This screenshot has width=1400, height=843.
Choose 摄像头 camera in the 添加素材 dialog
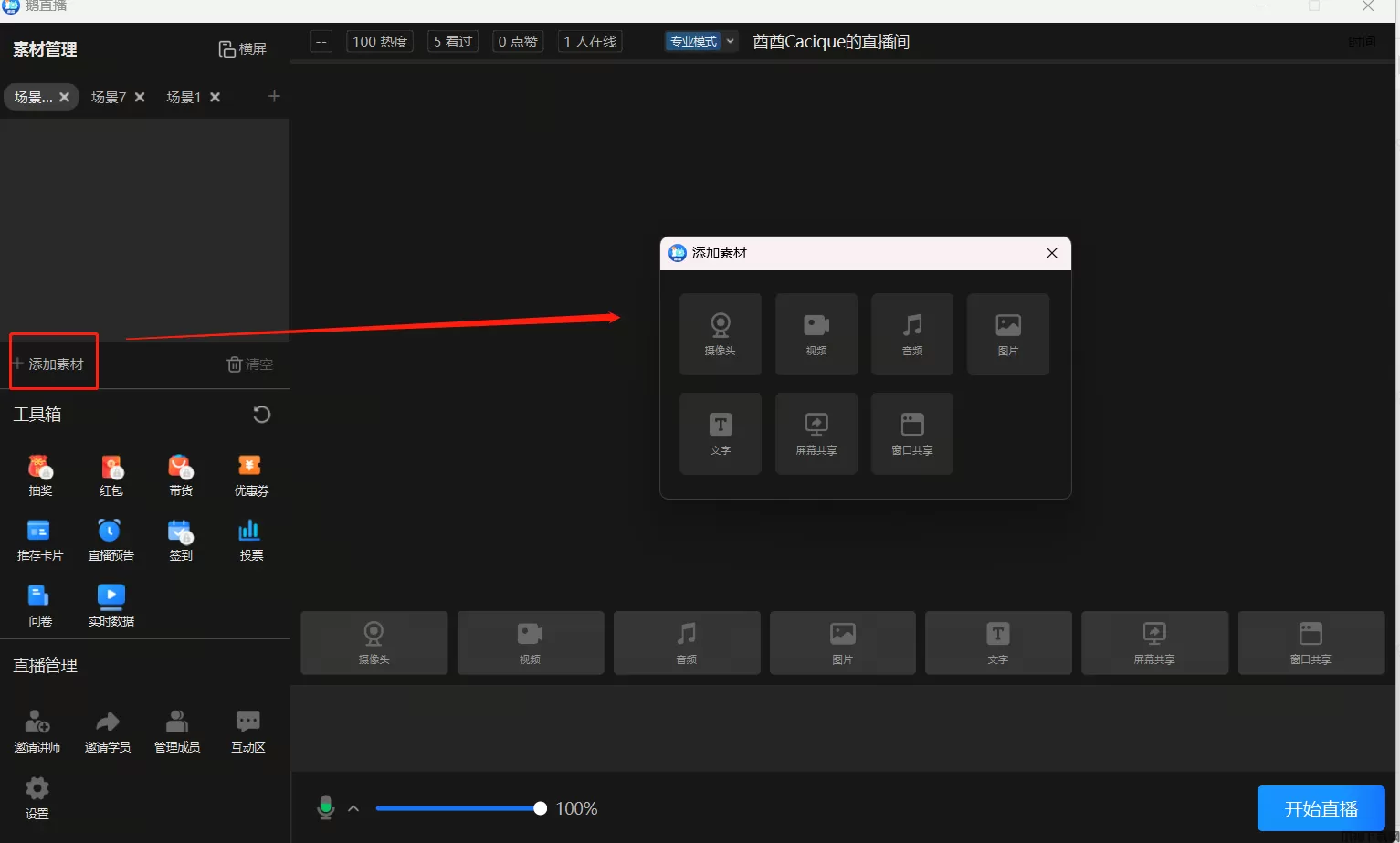pyautogui.click(x=720, y=334)
